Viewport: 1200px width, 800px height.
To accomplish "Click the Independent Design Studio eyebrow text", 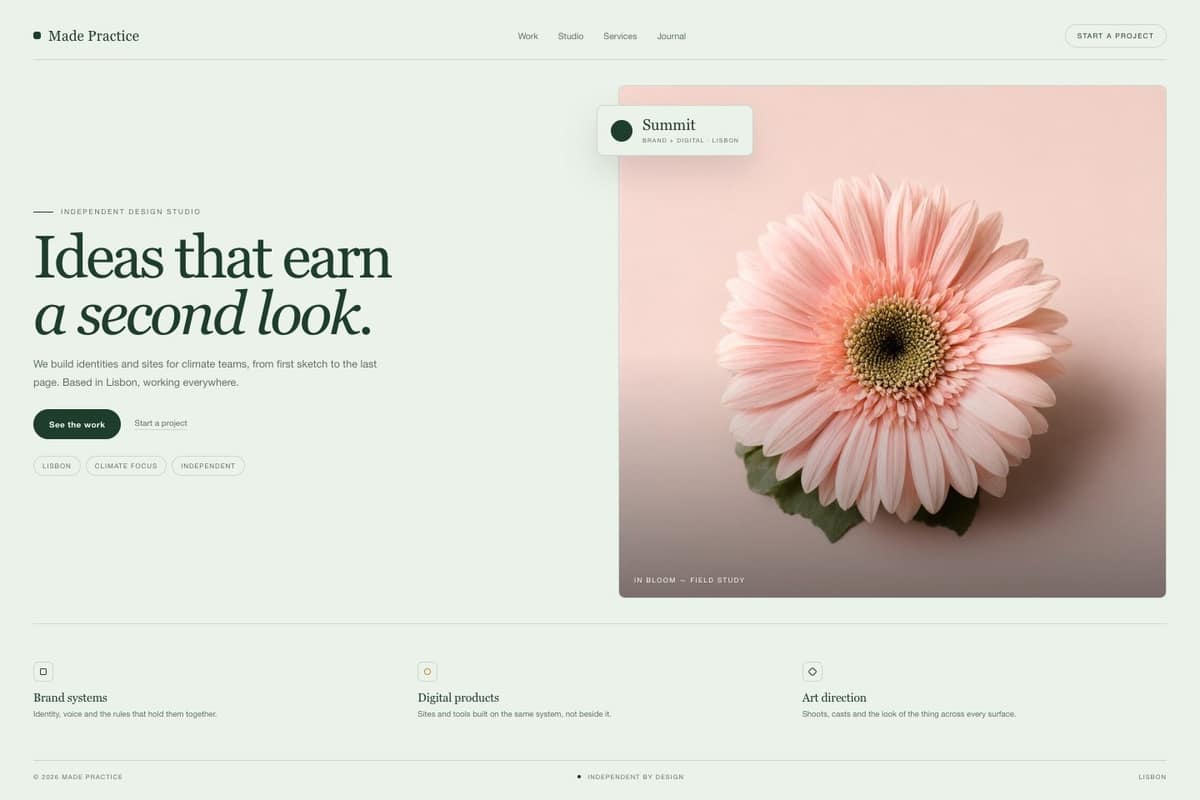I will 130,212.
